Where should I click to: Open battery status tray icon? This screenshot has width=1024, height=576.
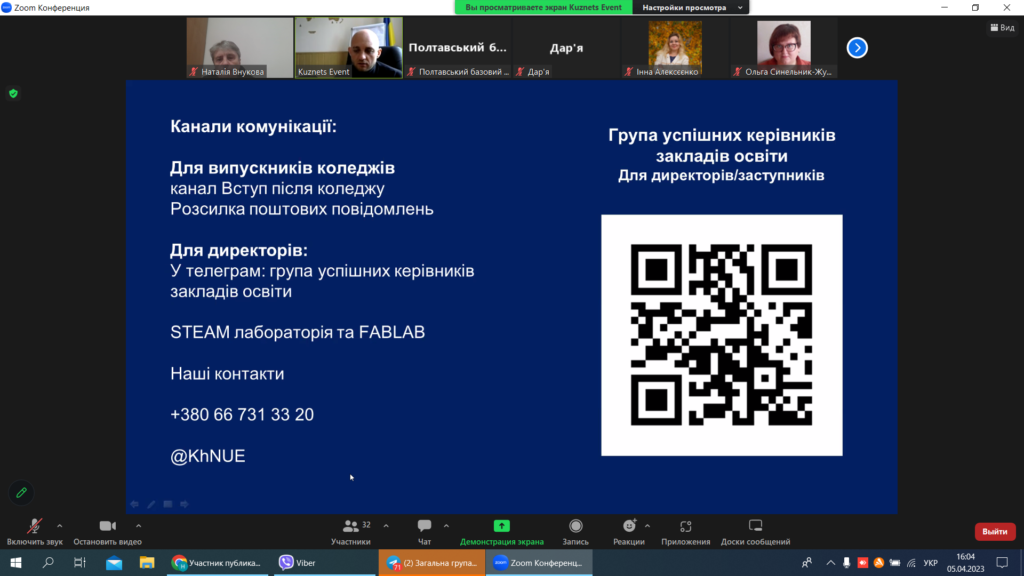895,562
